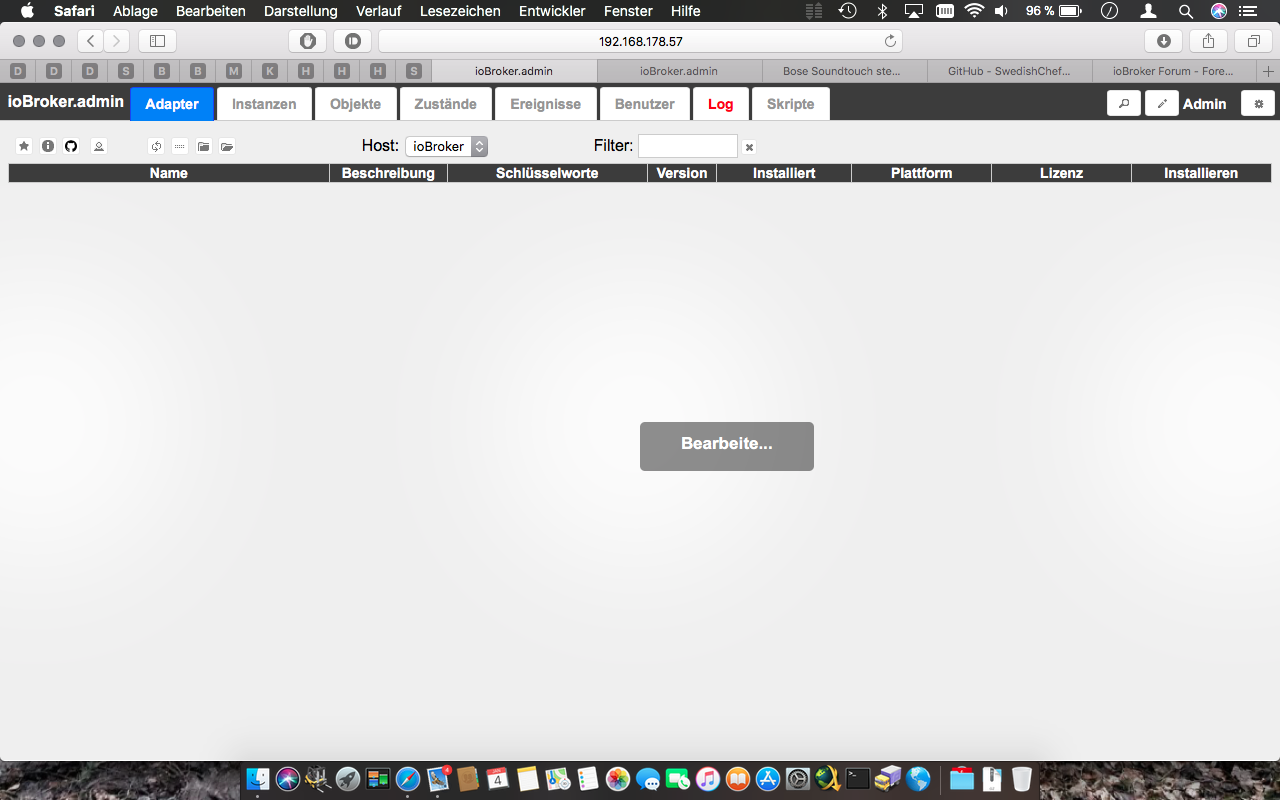Select the Bose Soundtouch browser tab

pyautogui.click(x=844, y=71)
